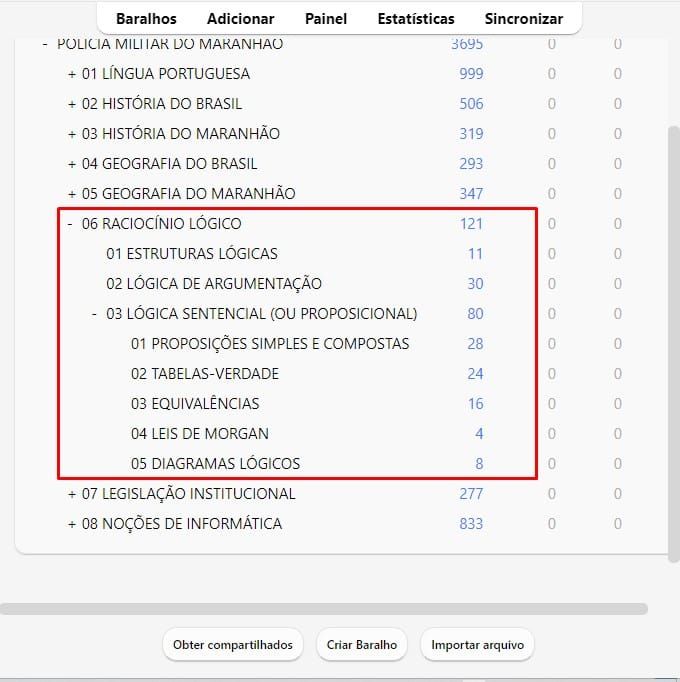Select 01 PROPOSIÇÕES SIMPLES E COMPOSTAS deck

pyautogui.click(x=270, y=344)
